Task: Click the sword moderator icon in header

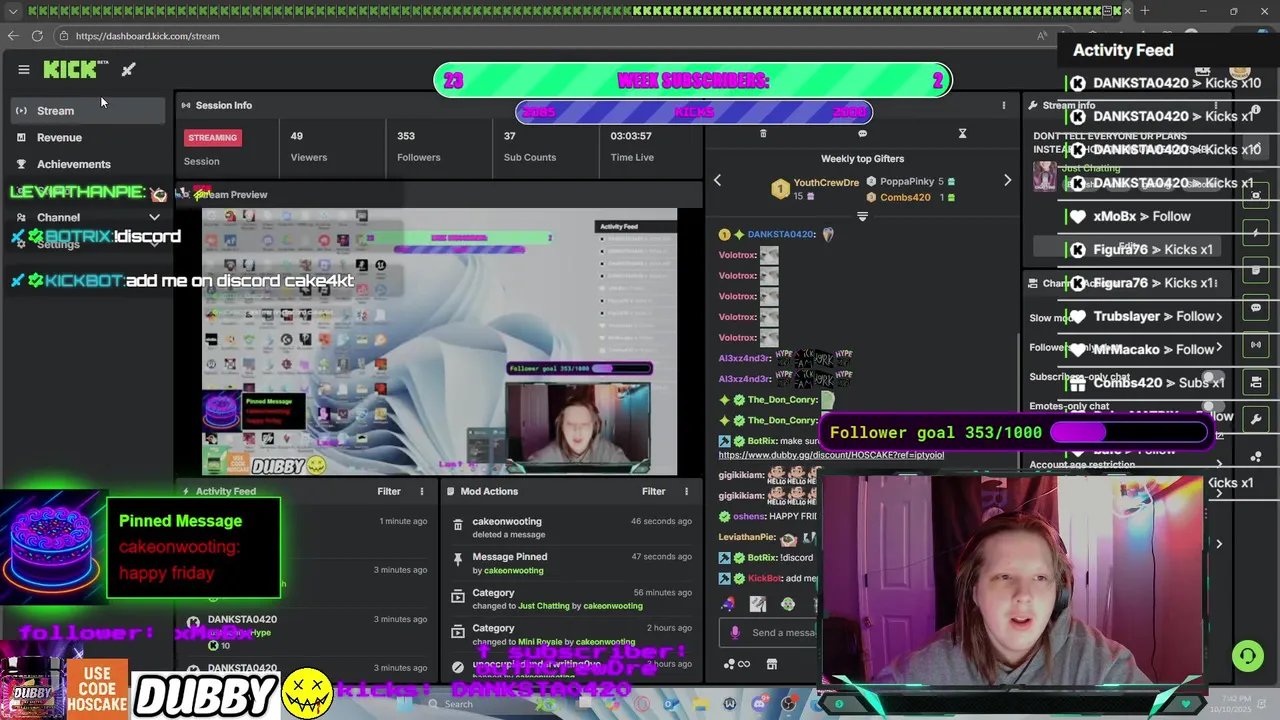Action: 128,70
